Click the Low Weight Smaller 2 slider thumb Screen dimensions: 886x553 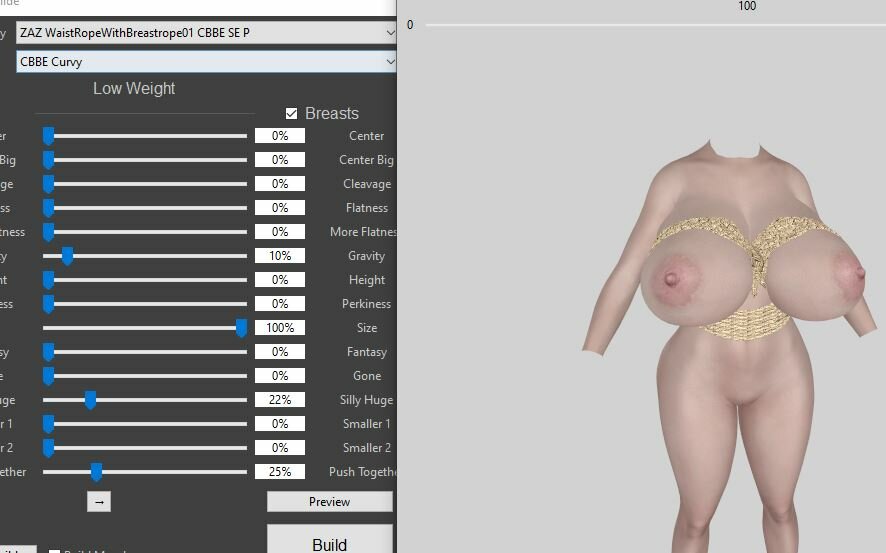[49, 448]
